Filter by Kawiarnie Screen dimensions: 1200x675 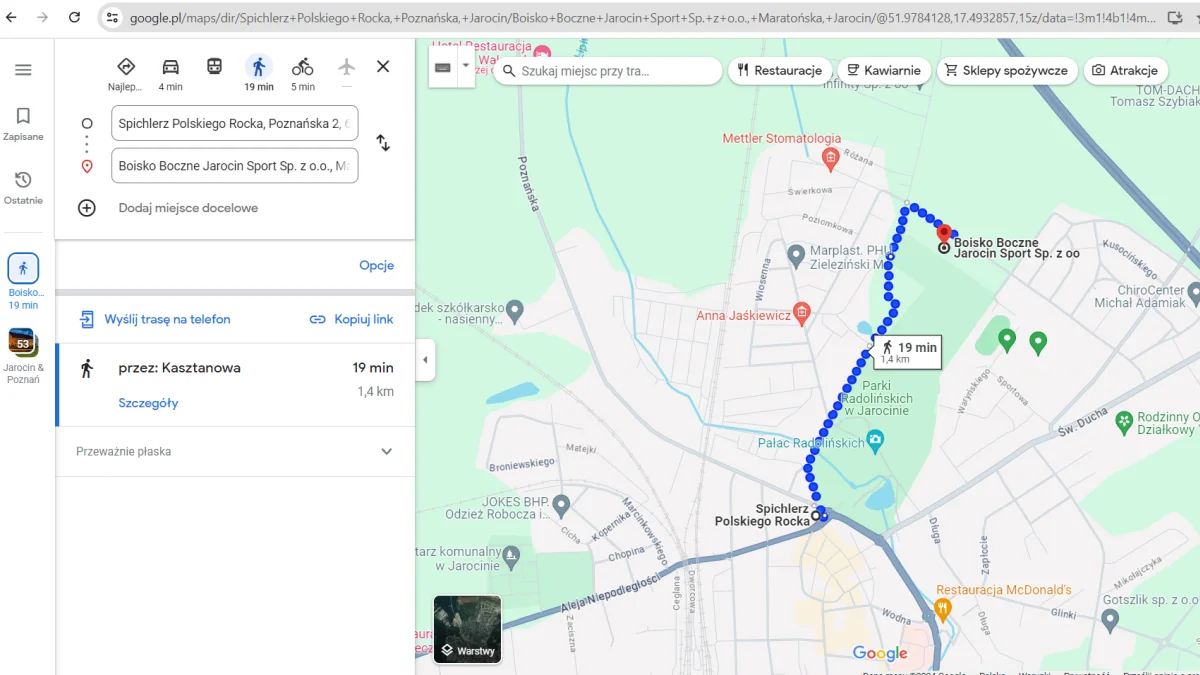tap(884, 71)
